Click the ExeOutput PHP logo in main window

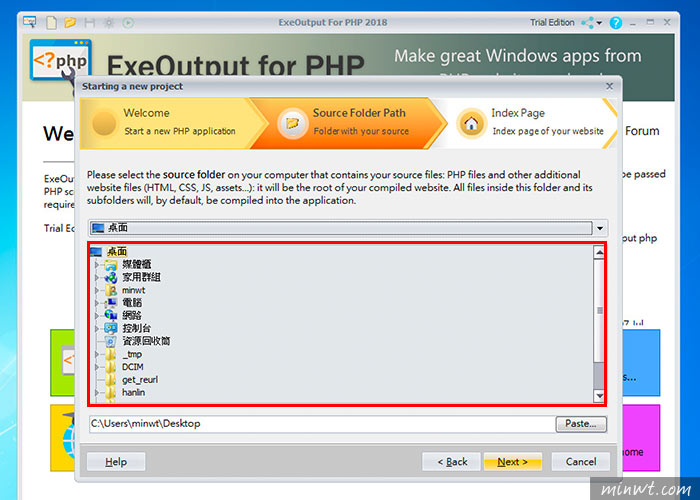tap(60, 60)
